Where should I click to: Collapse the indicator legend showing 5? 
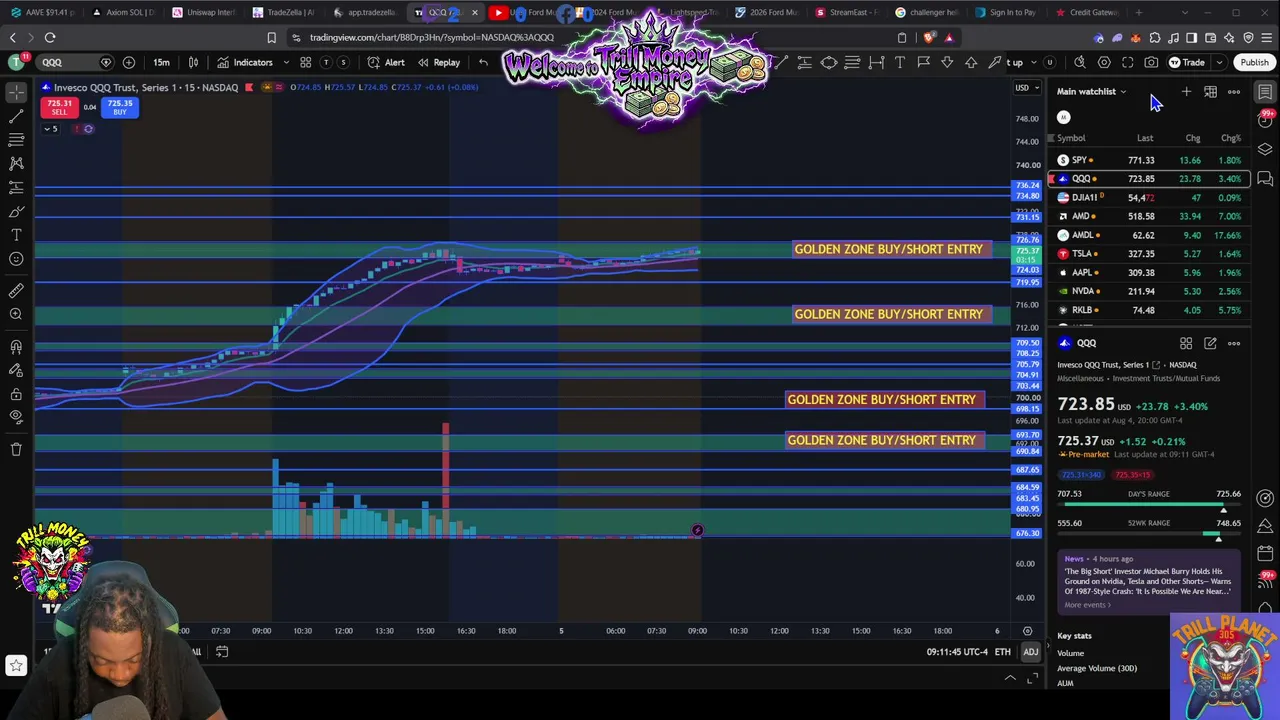[x=51, y=128]
